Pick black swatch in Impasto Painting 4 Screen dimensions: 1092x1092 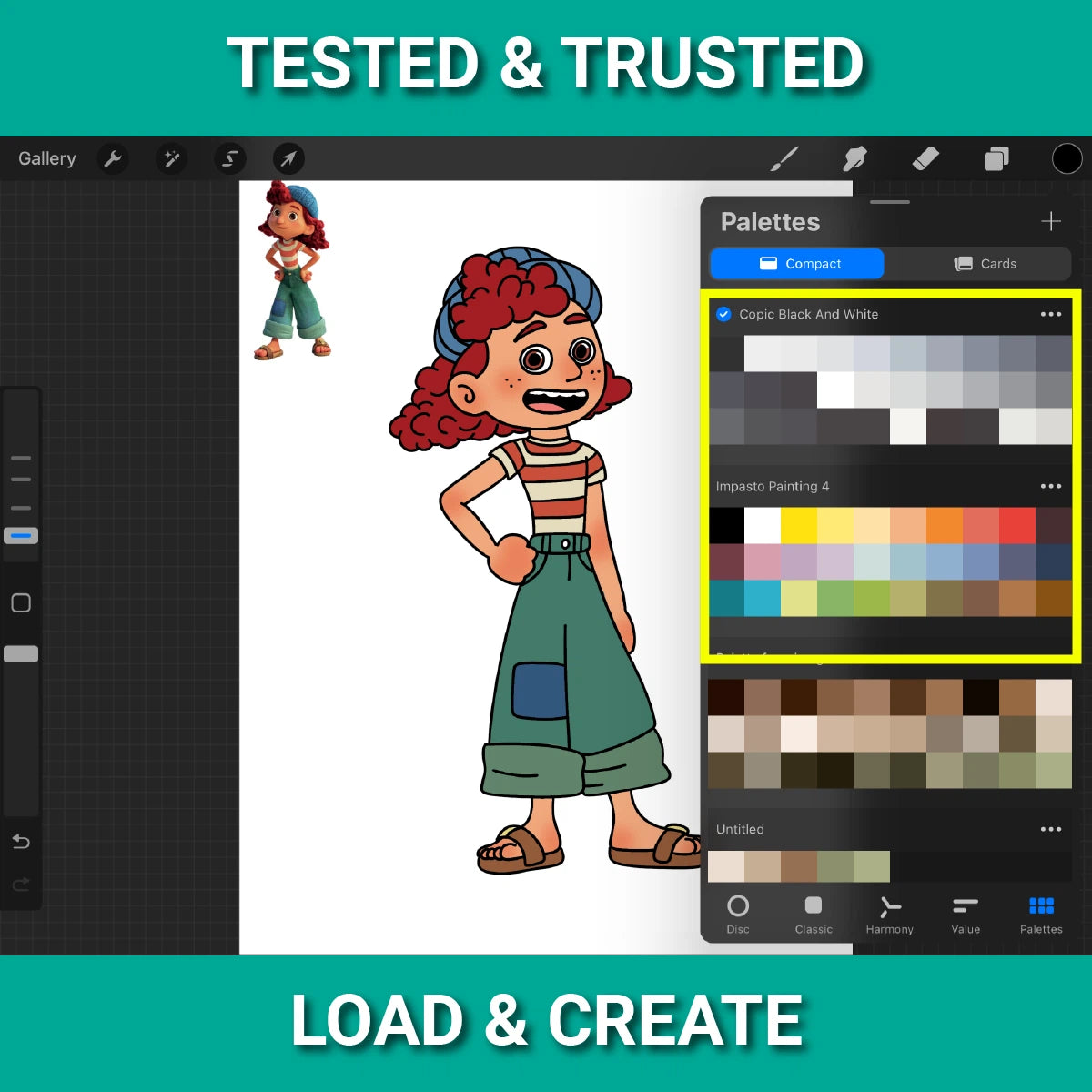click(726, 525)
